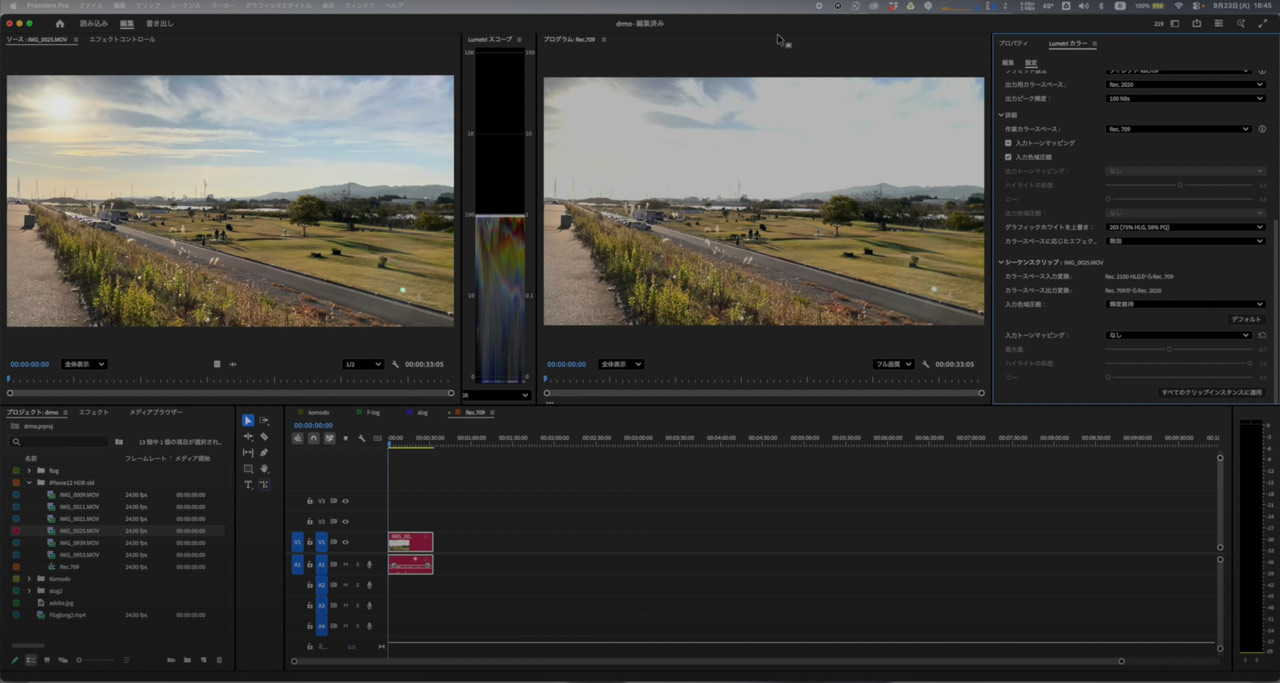
Task: Switch to the 書き出し workspace tab
Action: coord(158,23)
